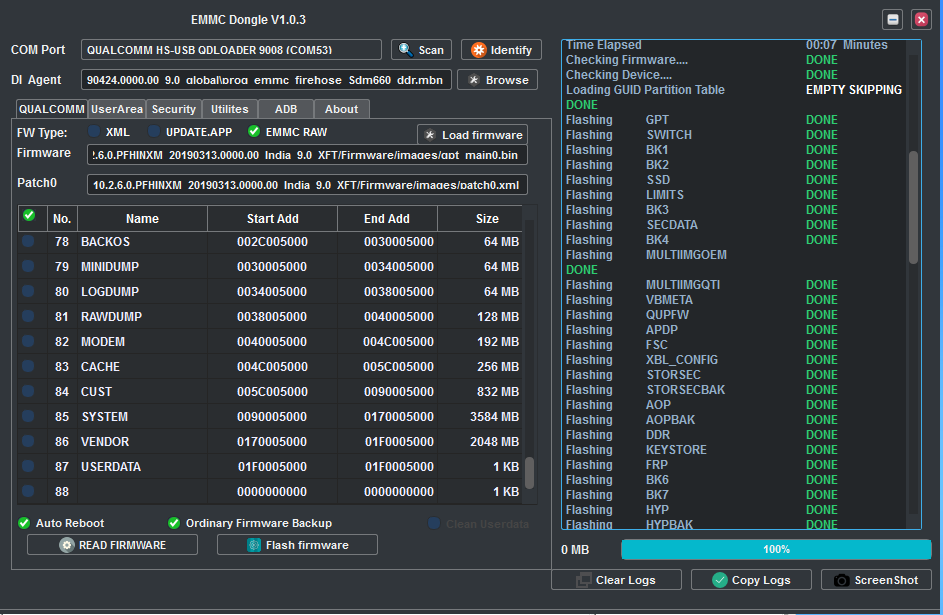Click the KEYSTORE log entry
This screenshot has width=943, height=615.
pyautogui.click(x=677, y=450)
